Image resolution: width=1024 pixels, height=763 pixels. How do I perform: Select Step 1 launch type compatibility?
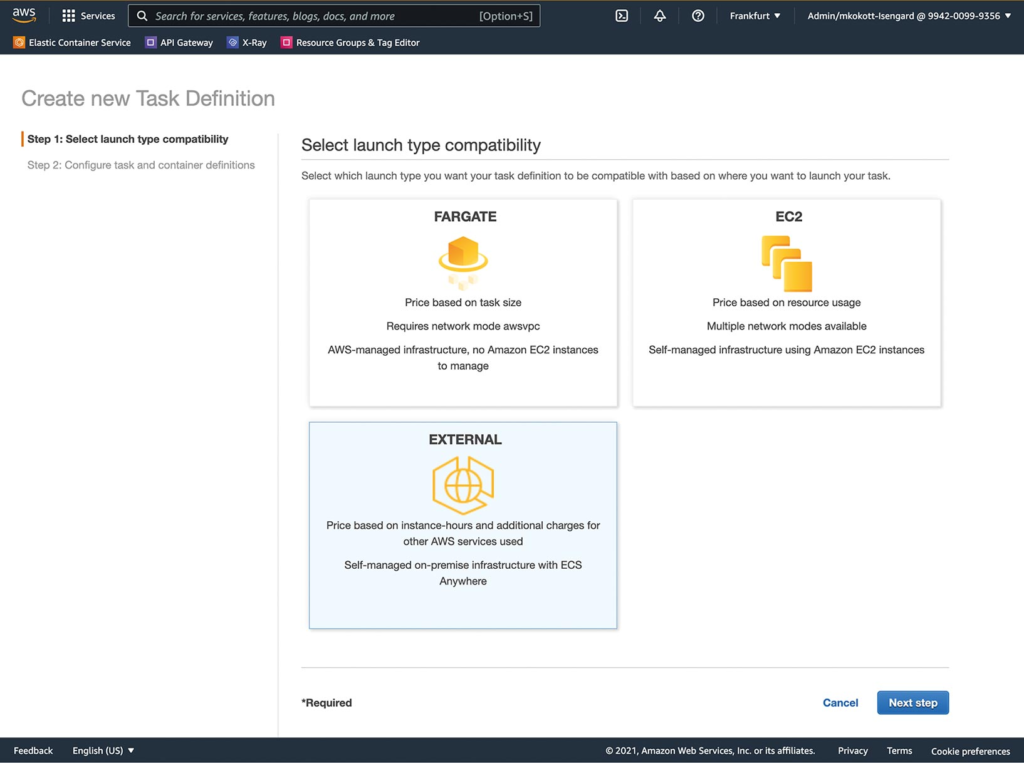128,139
